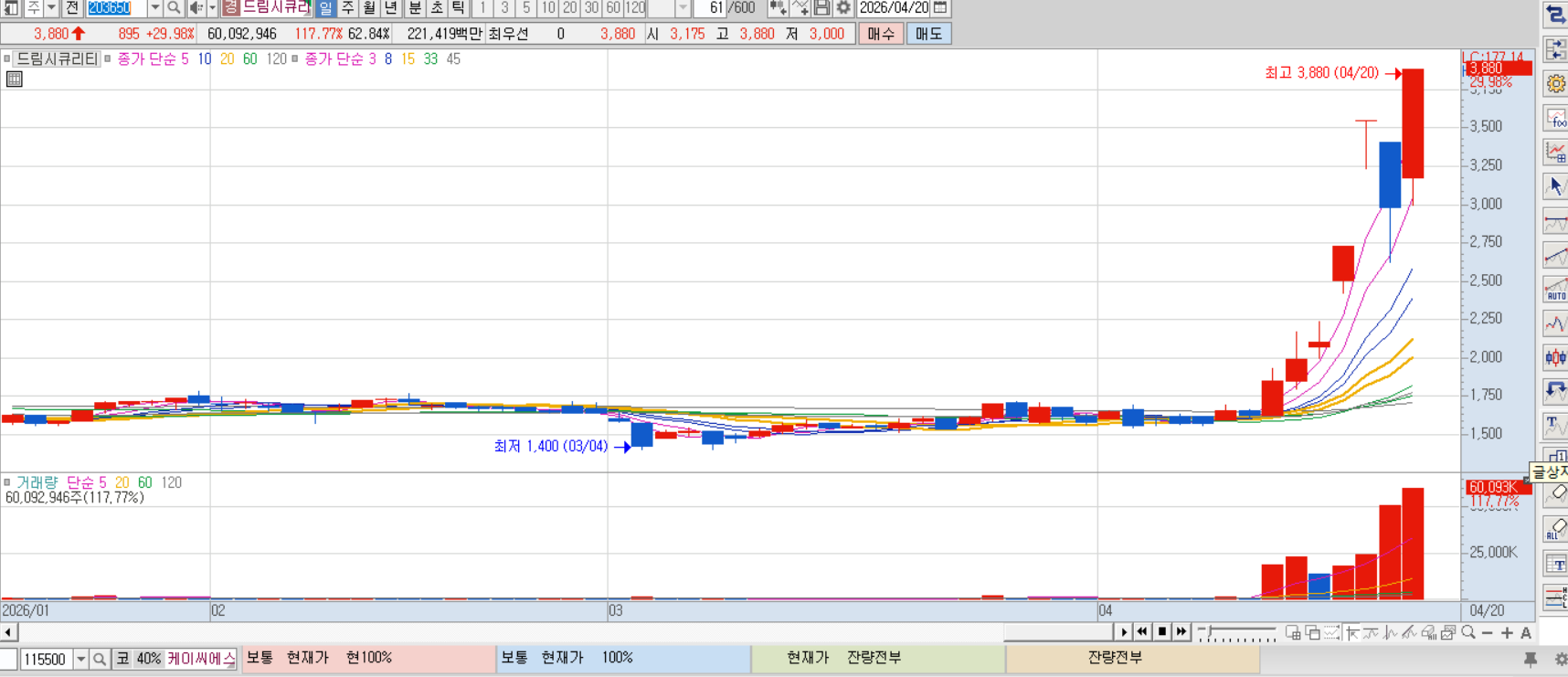
Task: Click the stock search magnifier icon
Action: click(x=174, y=8)
